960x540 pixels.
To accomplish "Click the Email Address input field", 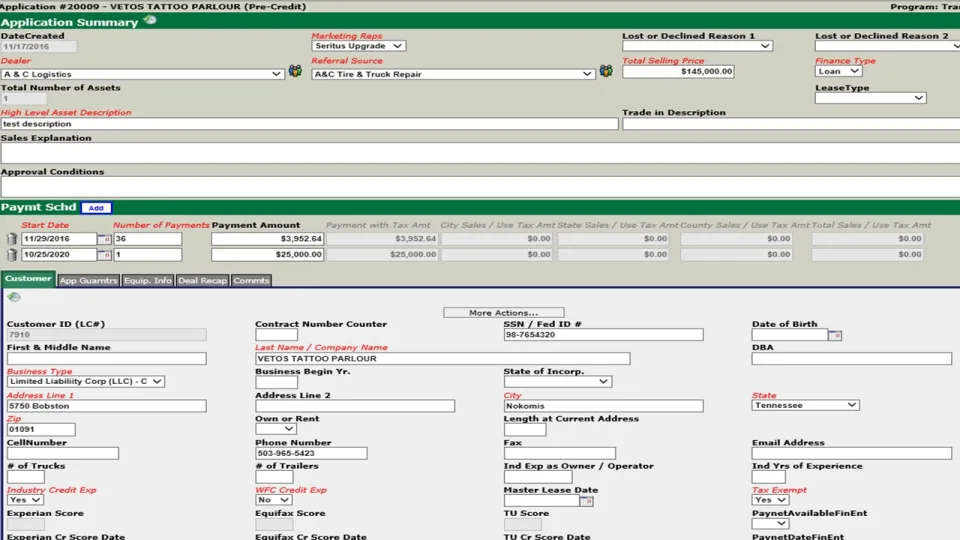I will click(x=852, y=454).
